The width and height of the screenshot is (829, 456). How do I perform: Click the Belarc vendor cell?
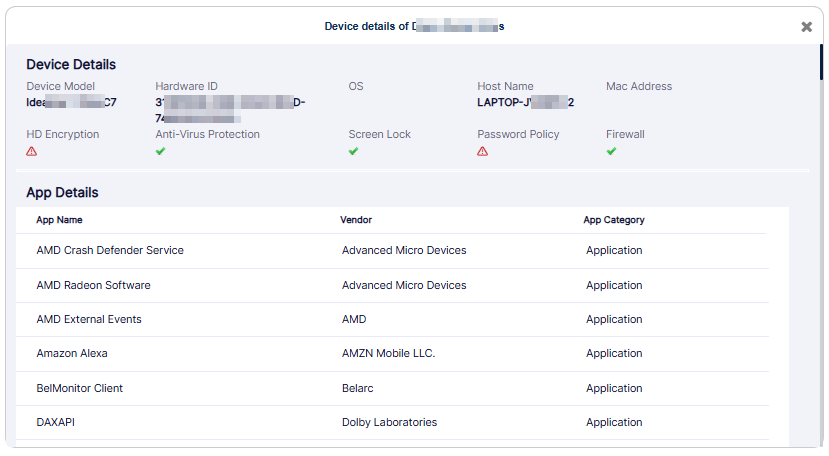point(357,388)
